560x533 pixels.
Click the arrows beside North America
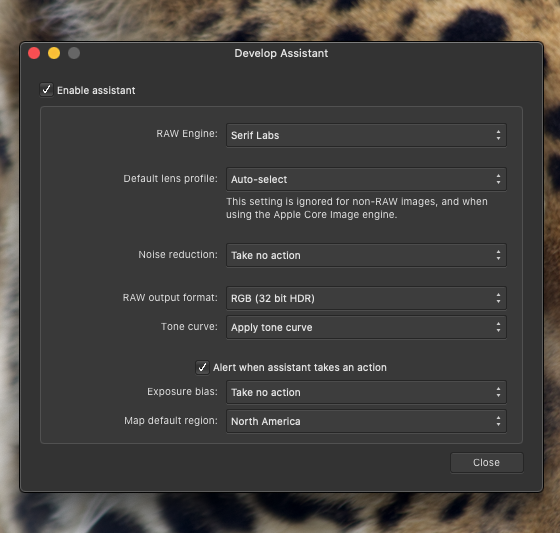(498, 422)
